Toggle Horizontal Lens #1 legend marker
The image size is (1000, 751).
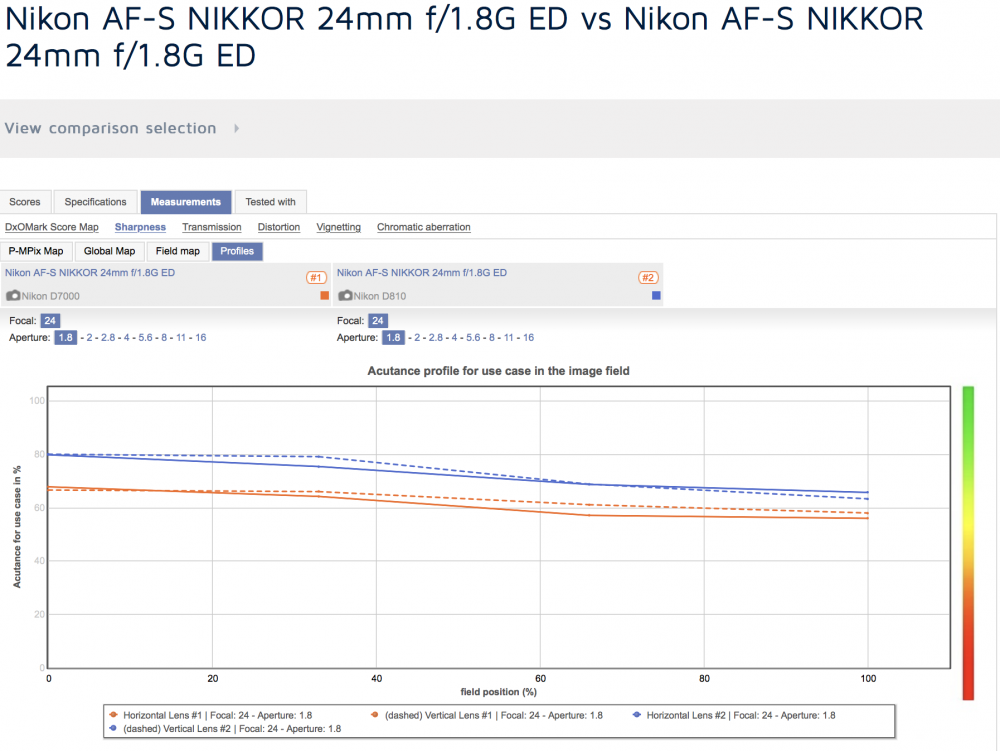(x=114, y=715)
